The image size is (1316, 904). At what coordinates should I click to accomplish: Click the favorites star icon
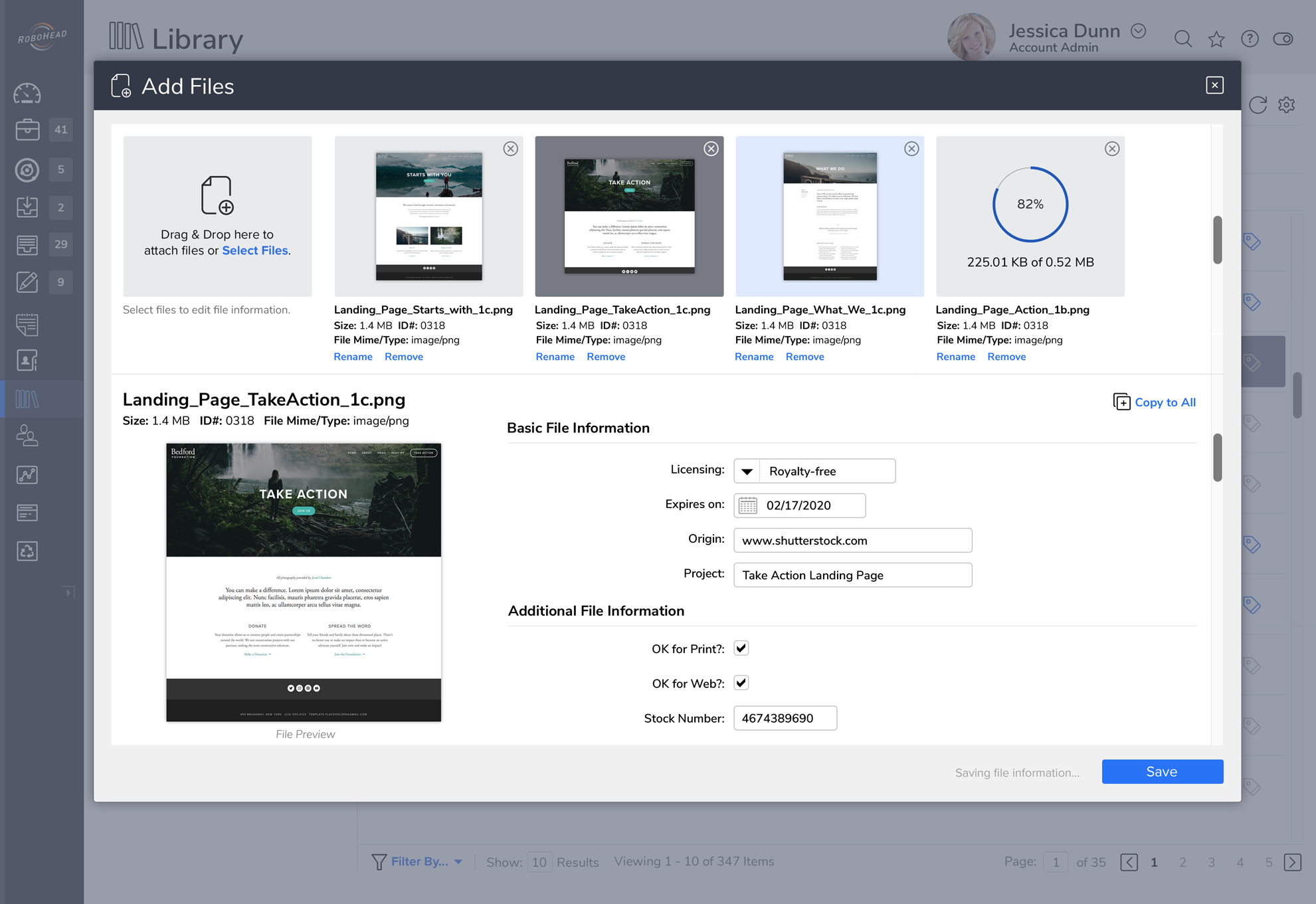1216,39
